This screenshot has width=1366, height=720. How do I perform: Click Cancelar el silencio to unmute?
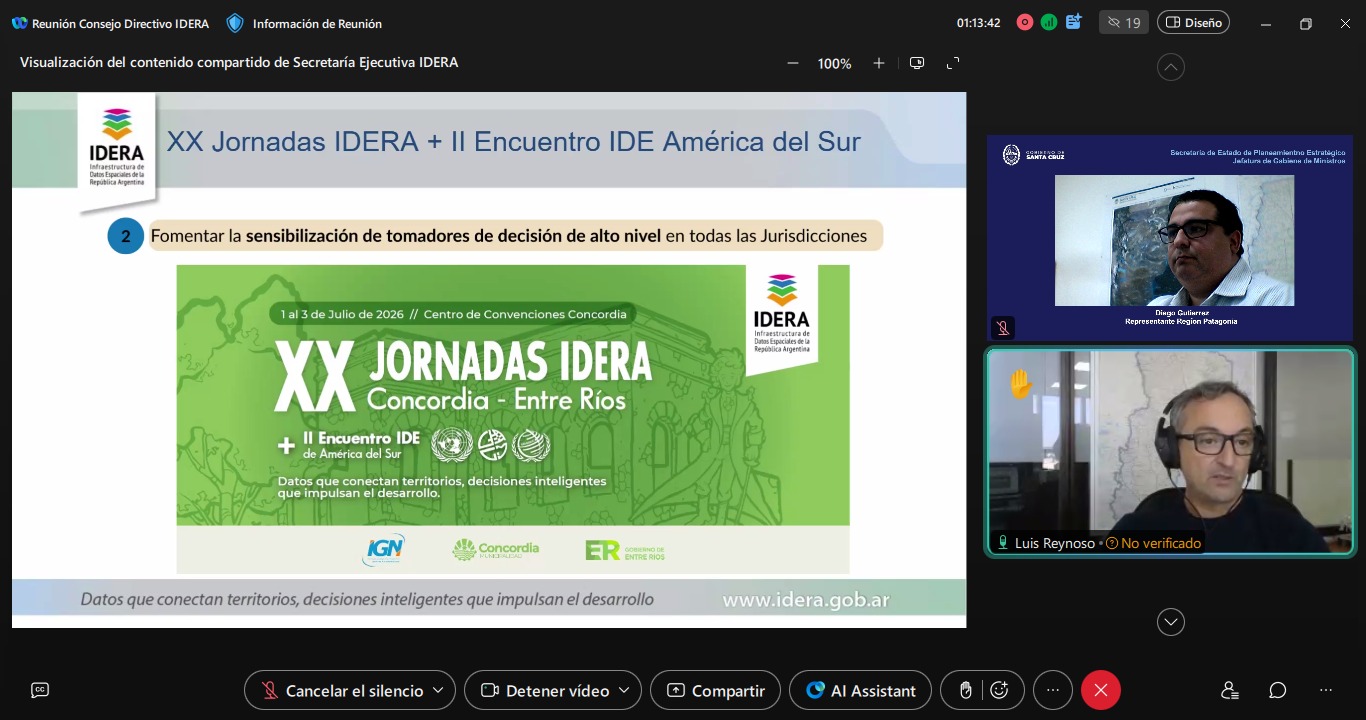coord(342,690)
